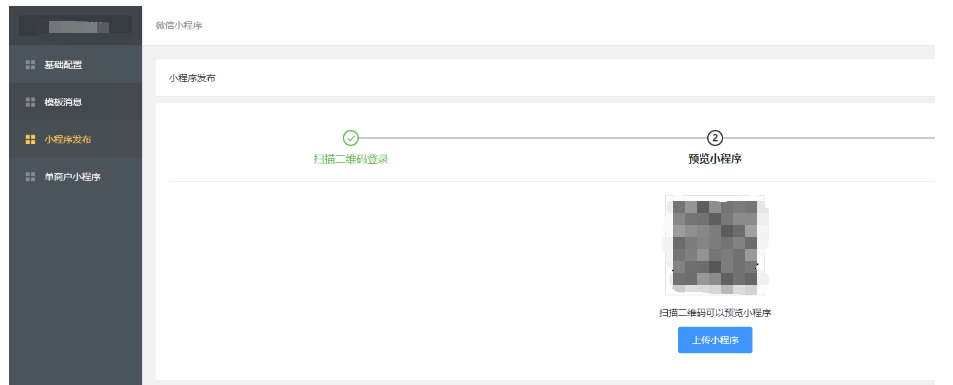Click the grid icon beside 单商户小程序
Viewport: 953px width, 385px height.
tap(30, 177)
